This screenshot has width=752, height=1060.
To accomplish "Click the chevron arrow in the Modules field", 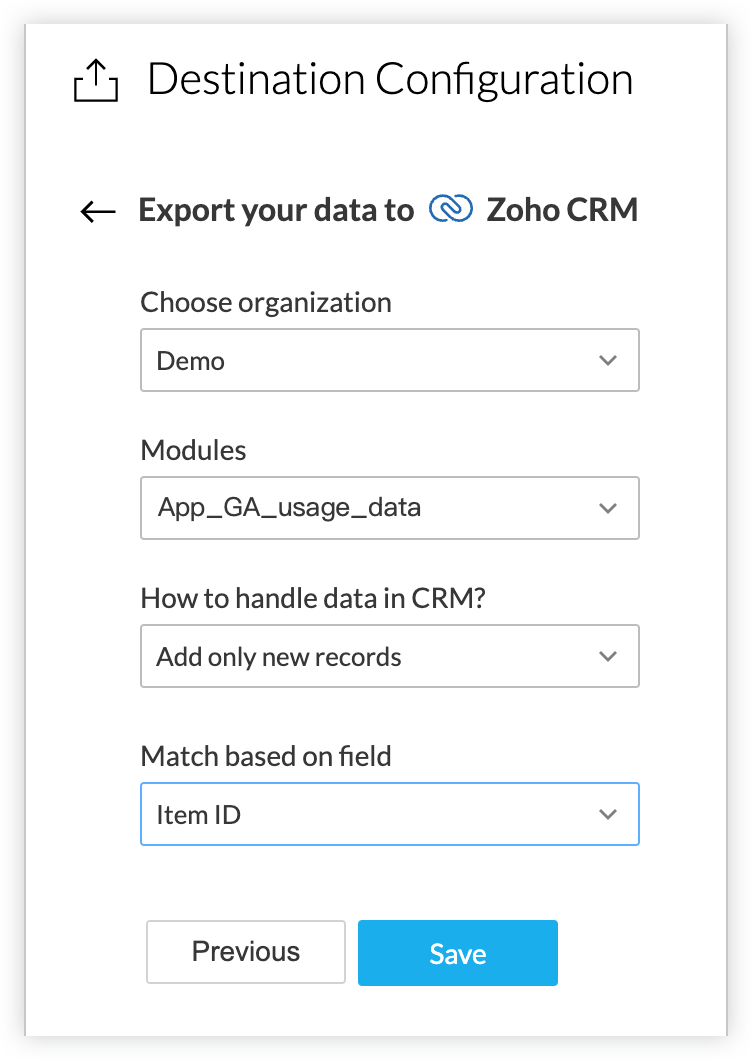I will (607, 509).
